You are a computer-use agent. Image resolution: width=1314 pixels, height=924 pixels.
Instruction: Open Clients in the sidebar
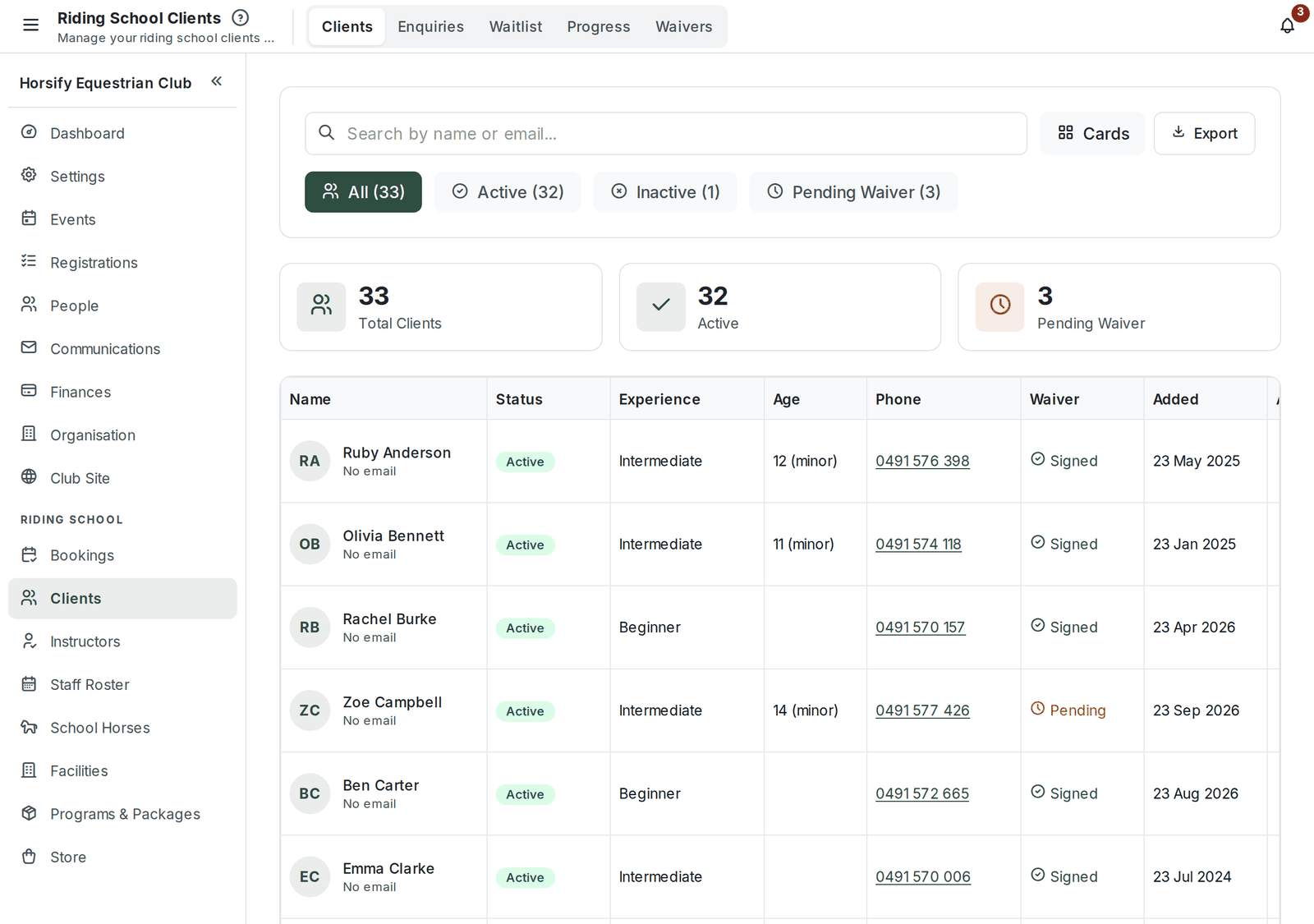122,598
